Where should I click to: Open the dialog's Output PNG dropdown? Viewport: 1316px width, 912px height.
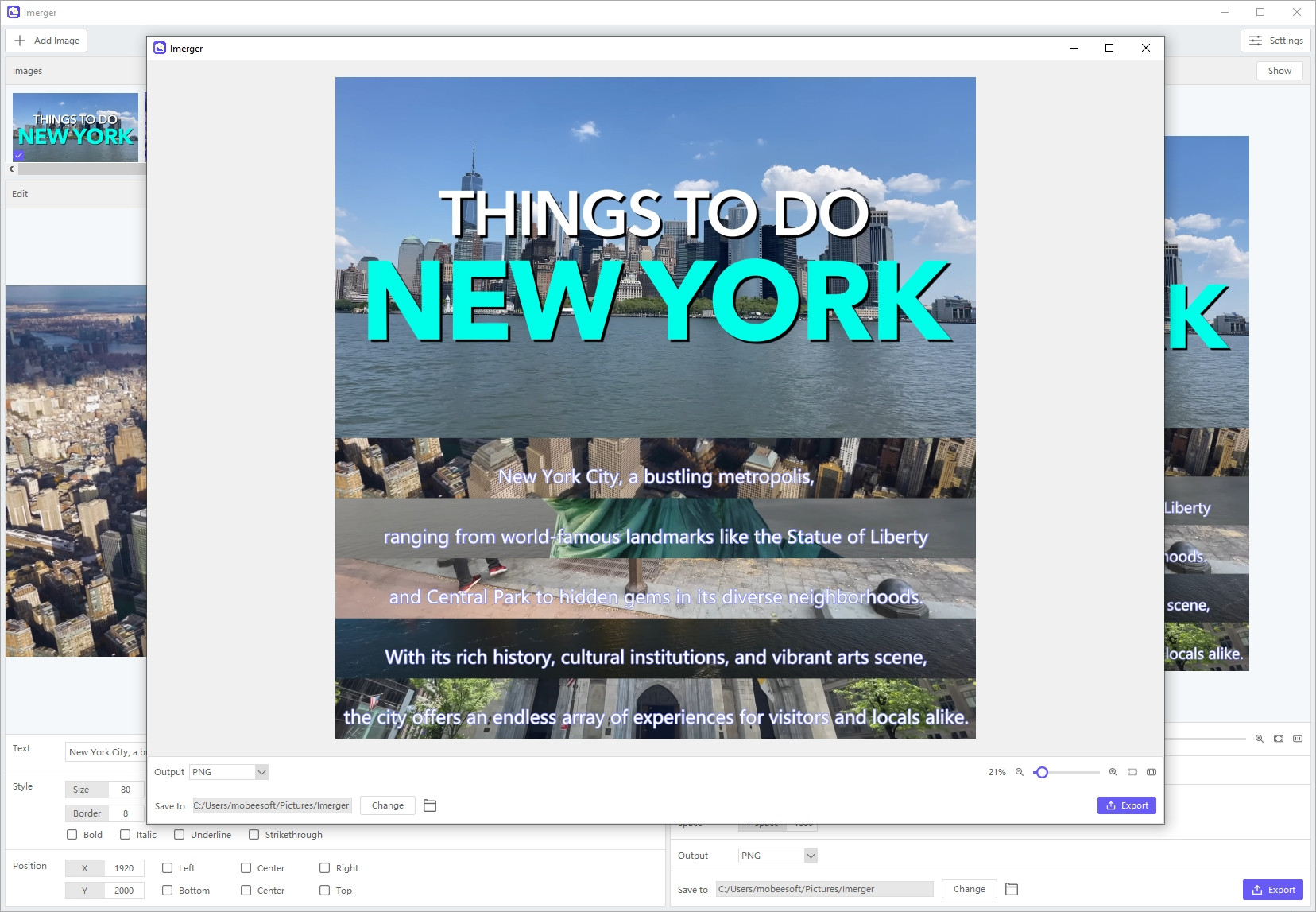[229, 772]
